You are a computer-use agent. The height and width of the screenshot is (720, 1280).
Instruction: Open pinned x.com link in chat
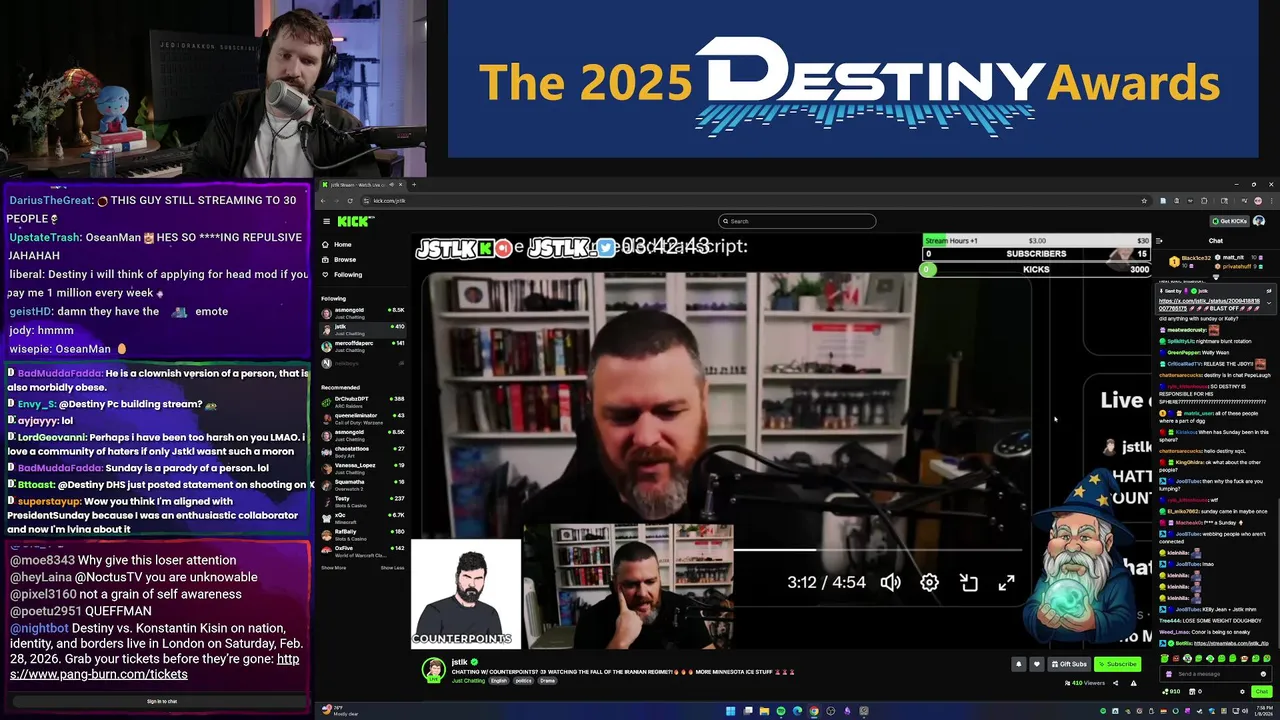pos(1208,304)
